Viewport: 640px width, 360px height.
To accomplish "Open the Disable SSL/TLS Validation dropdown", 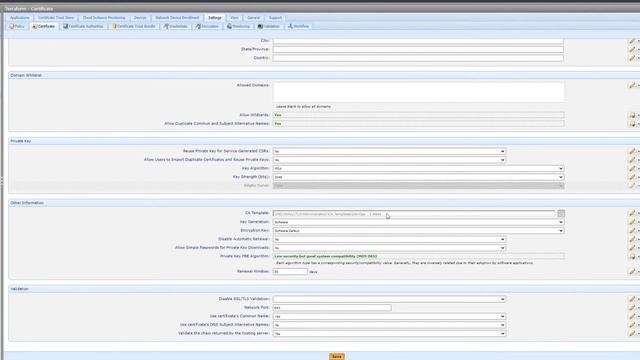I will 389,299.
